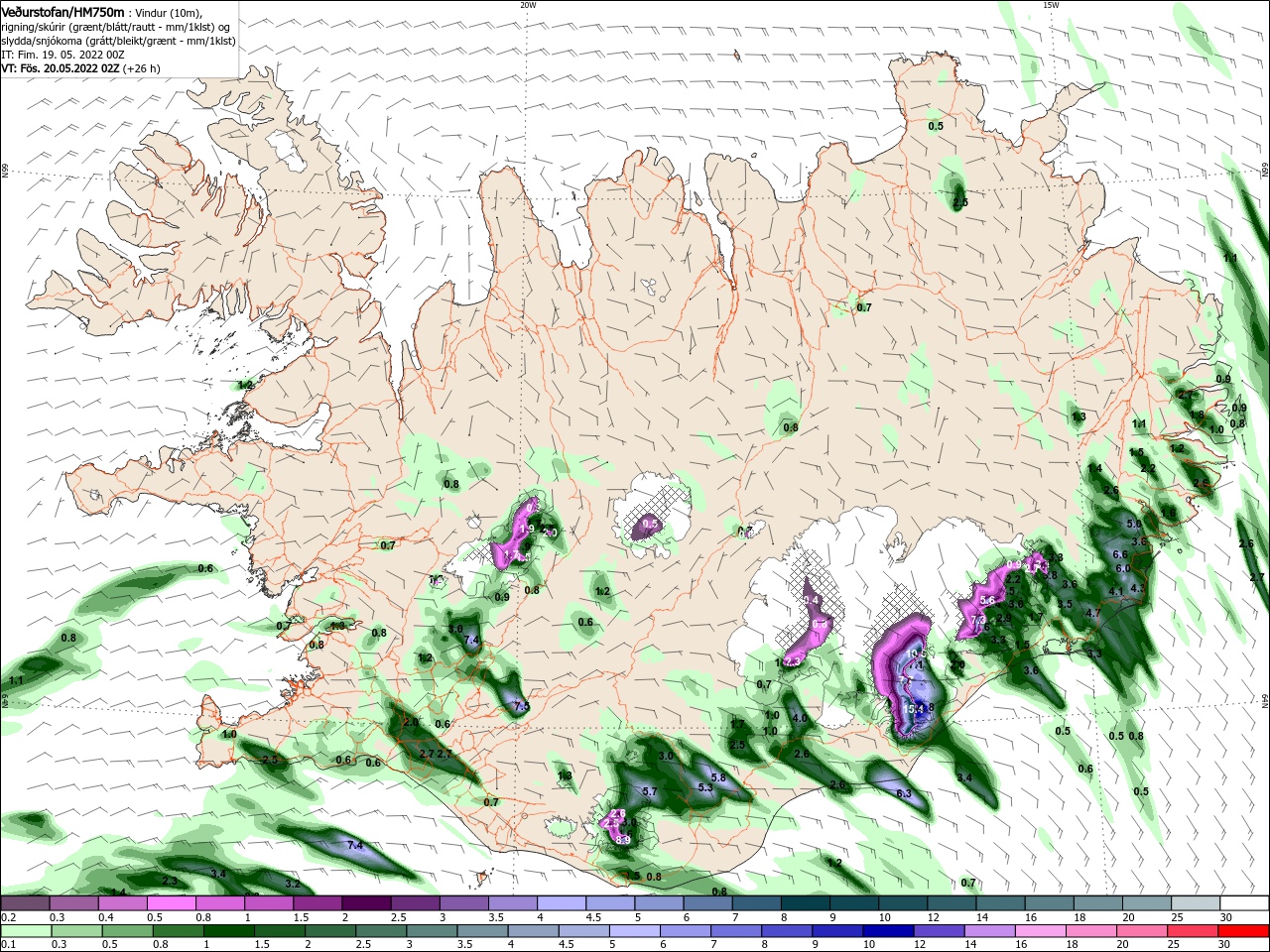Image resolution: width=1270 pixels, height=952 pixels.
Task: Click the 15W longitude label
Action: point(1051,4)
